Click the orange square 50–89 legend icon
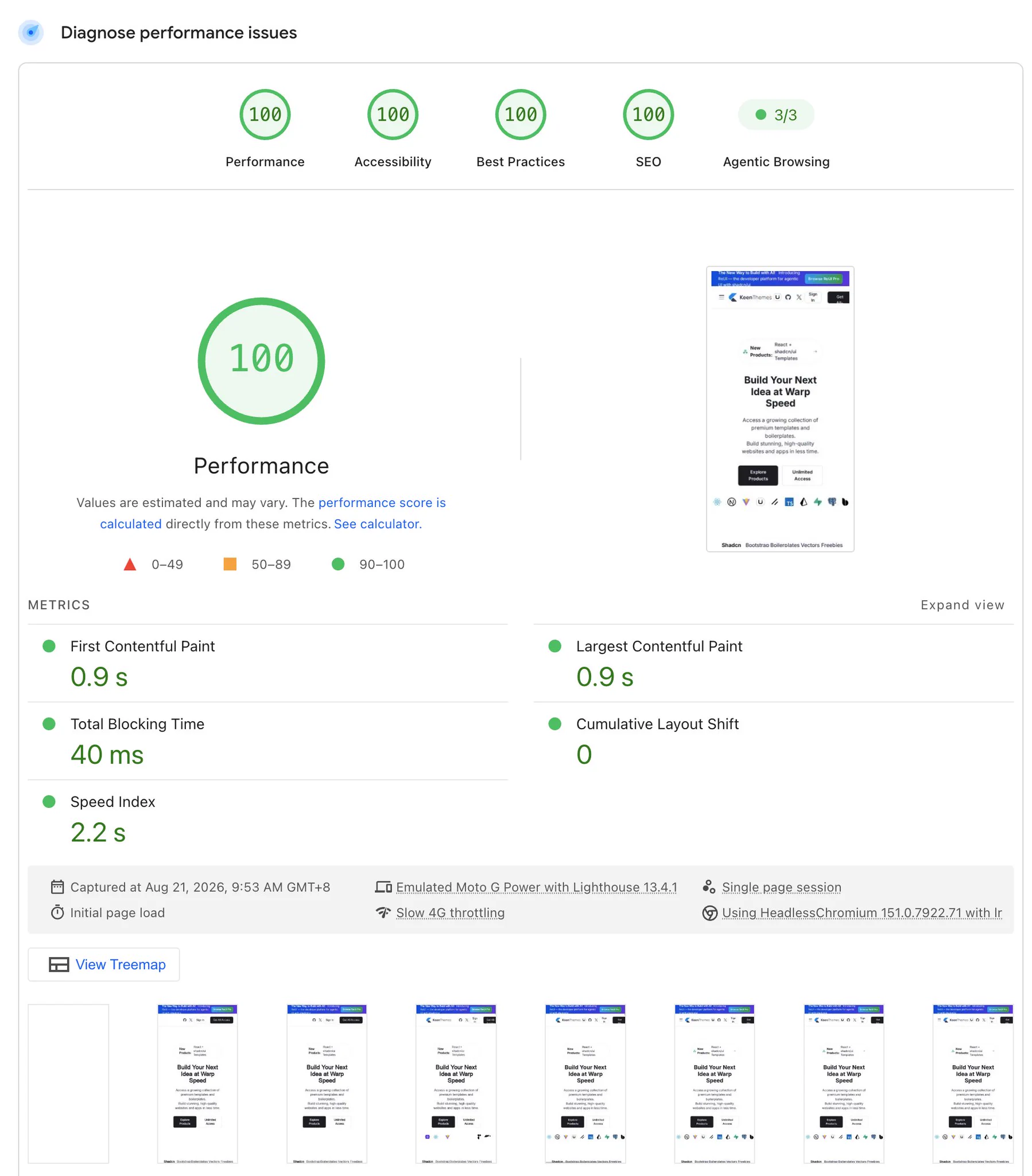The width and height of the screenshot is (1032, 1176). point(230,564)
